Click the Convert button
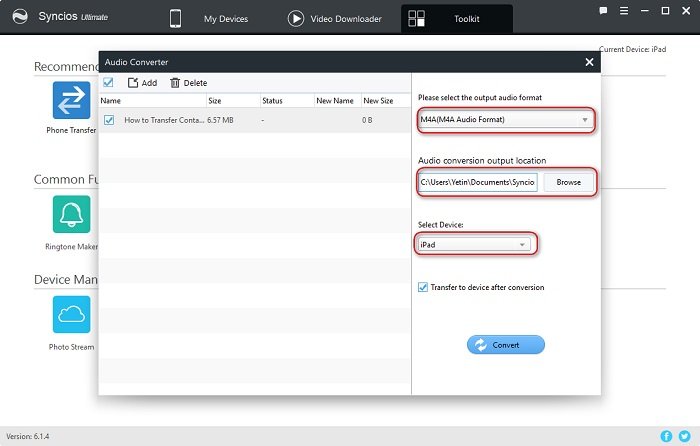 (x=506, y=345)
